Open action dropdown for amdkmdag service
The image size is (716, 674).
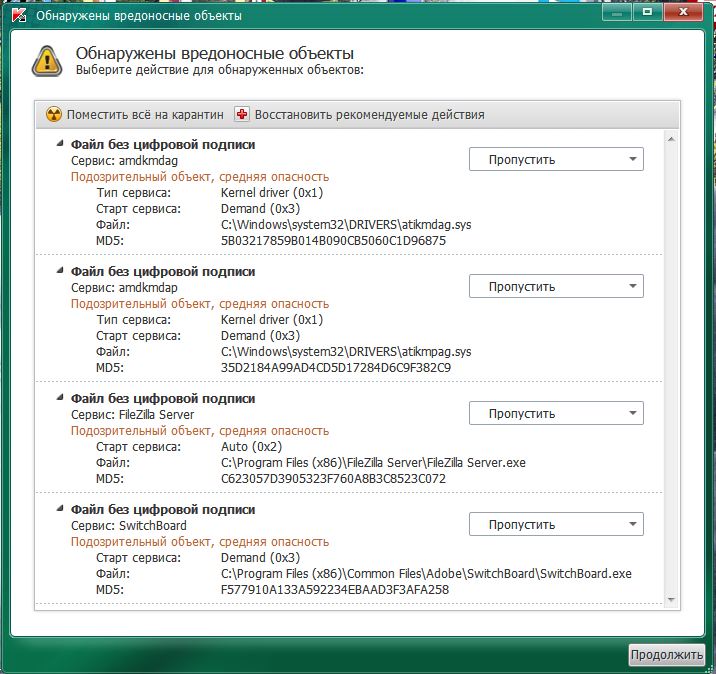pos(556,160)
